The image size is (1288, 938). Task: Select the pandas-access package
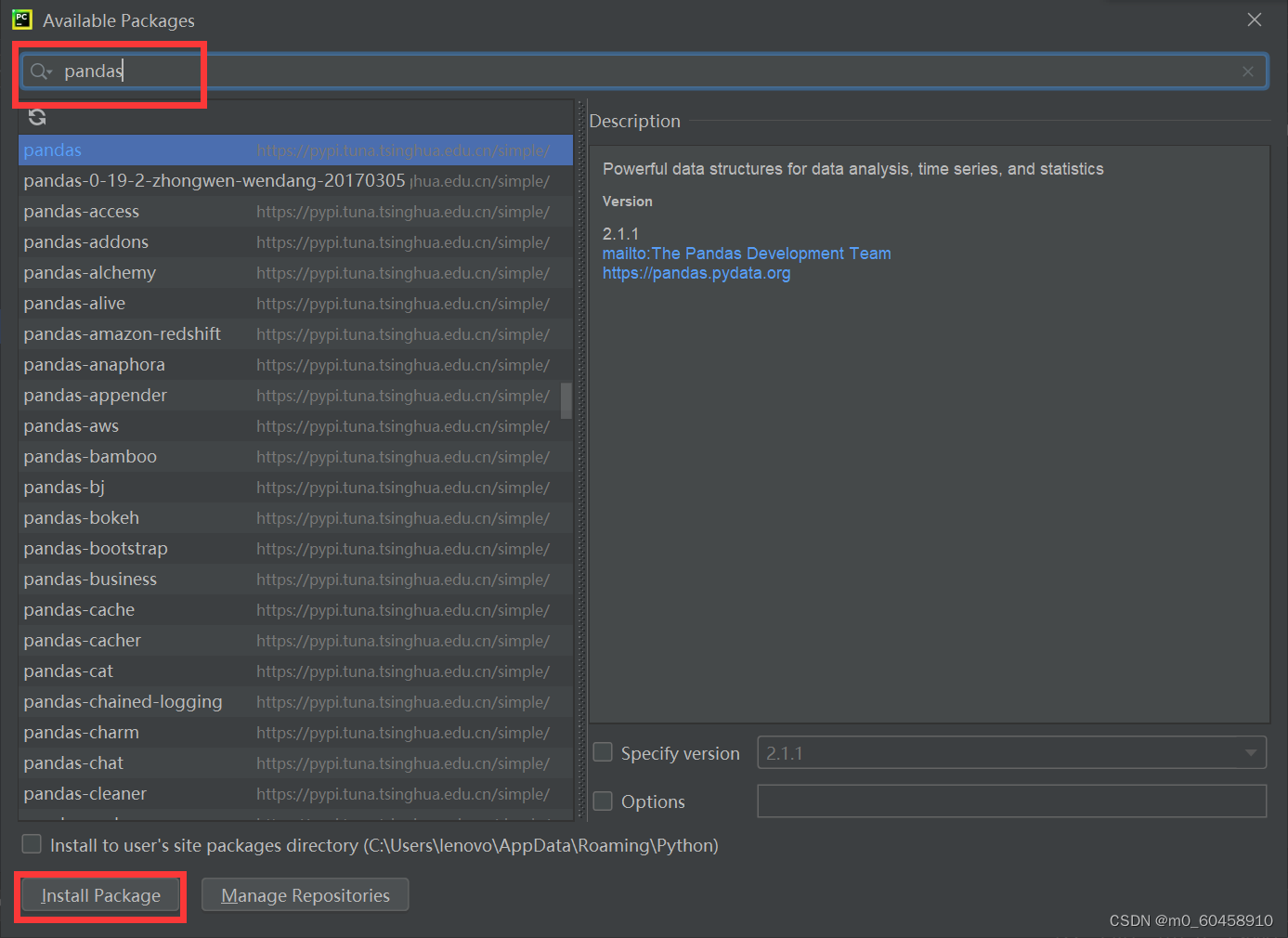(295, 212)
